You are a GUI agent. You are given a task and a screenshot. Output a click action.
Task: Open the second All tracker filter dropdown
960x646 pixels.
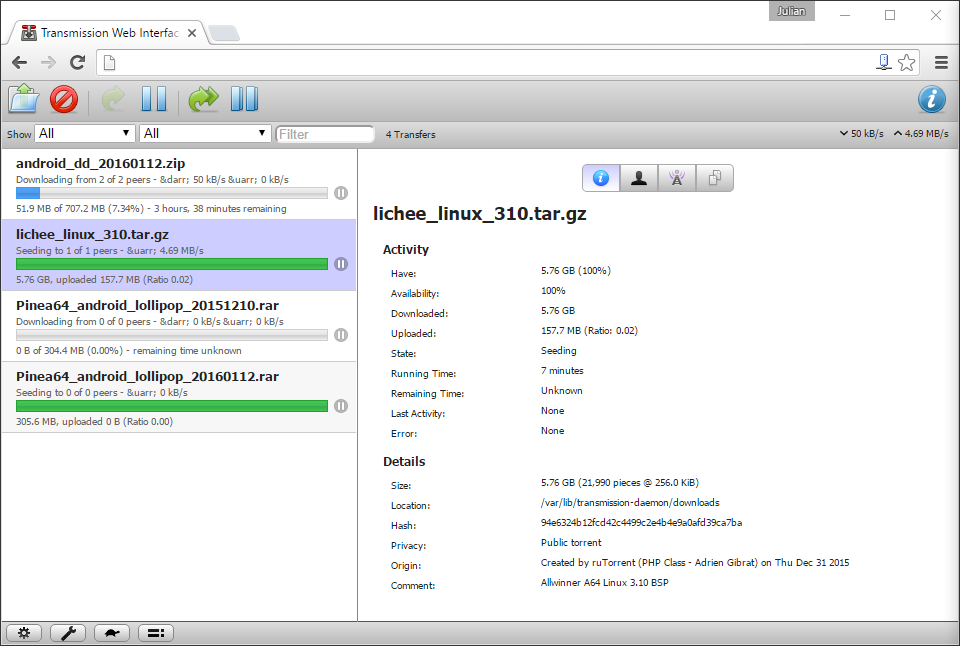click(205, 133)
